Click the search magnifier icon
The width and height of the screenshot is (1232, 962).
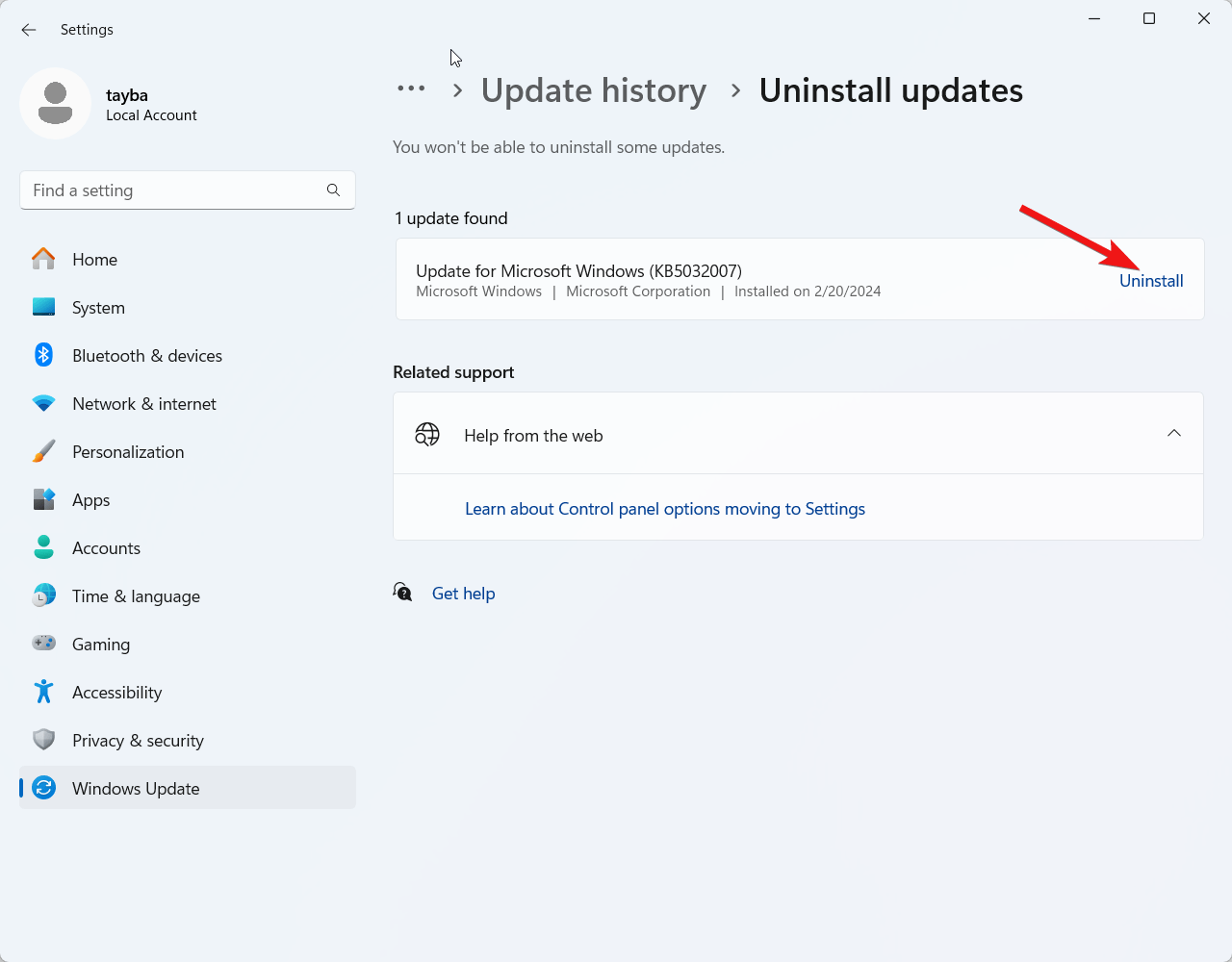click(333, 190)
